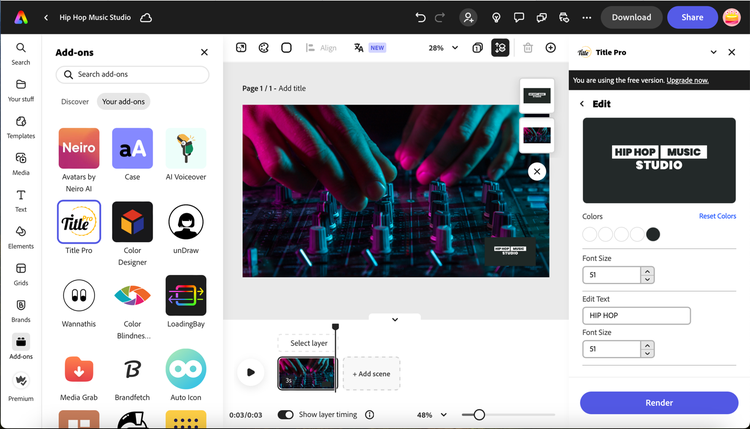Open Brands panel in sidebar
The width and height of the screenshot is (750, 429).
(x=21, y=311)
